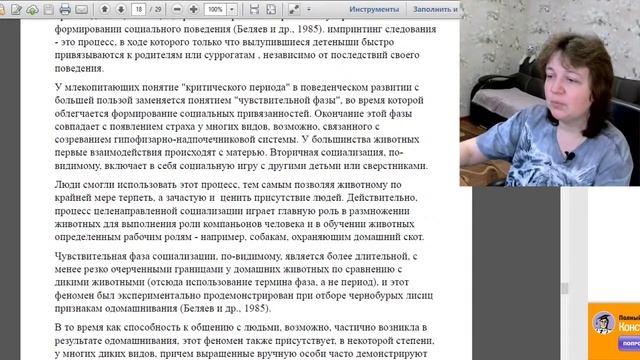Go to previous page with up arrow
Image resolution: width=640 pixels, height=360 pixels.
click(104, 9)
